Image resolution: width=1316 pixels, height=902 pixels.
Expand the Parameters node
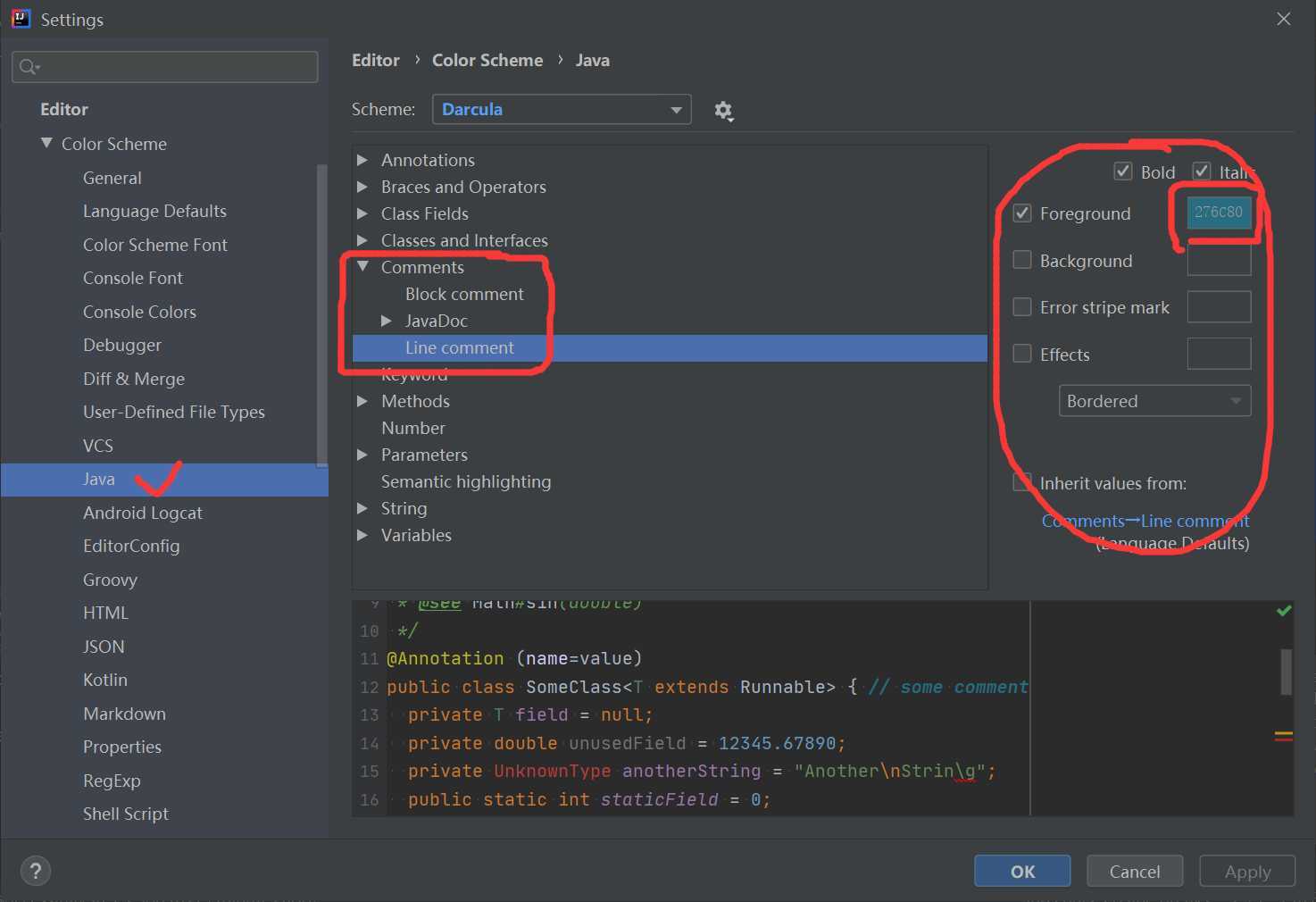(x=362, y=455)
